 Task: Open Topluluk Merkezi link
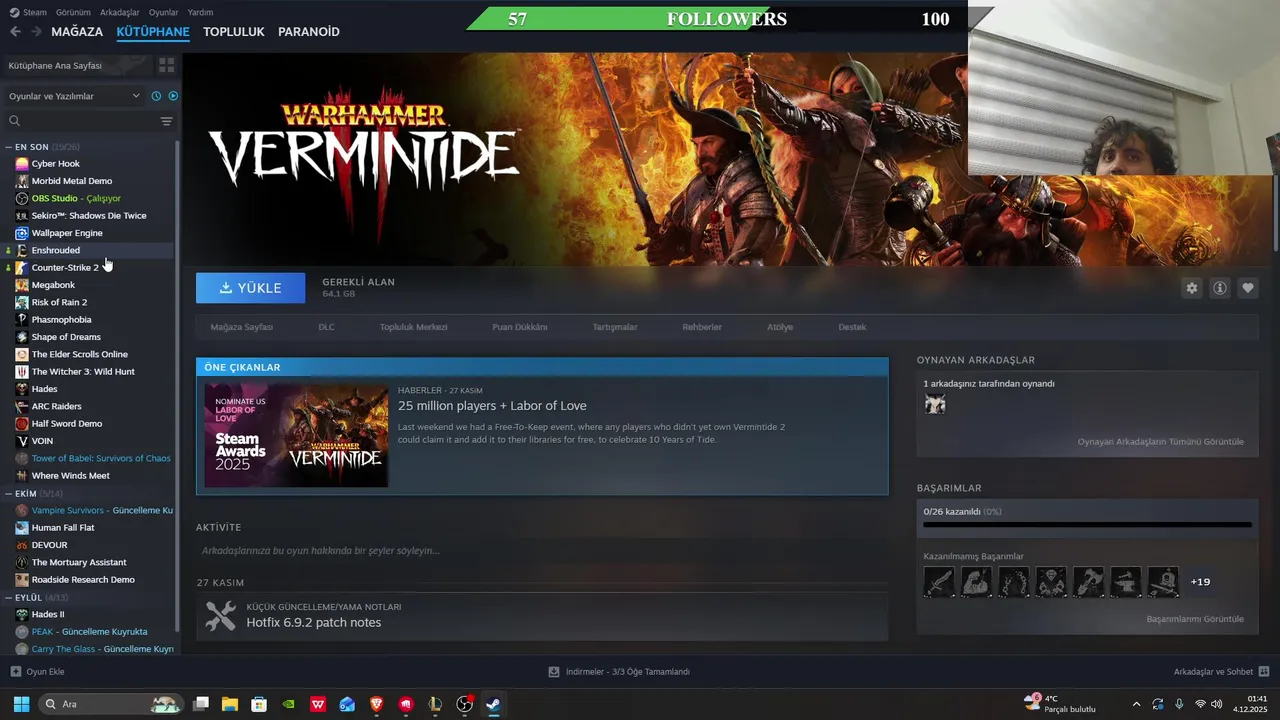(413, 327)
